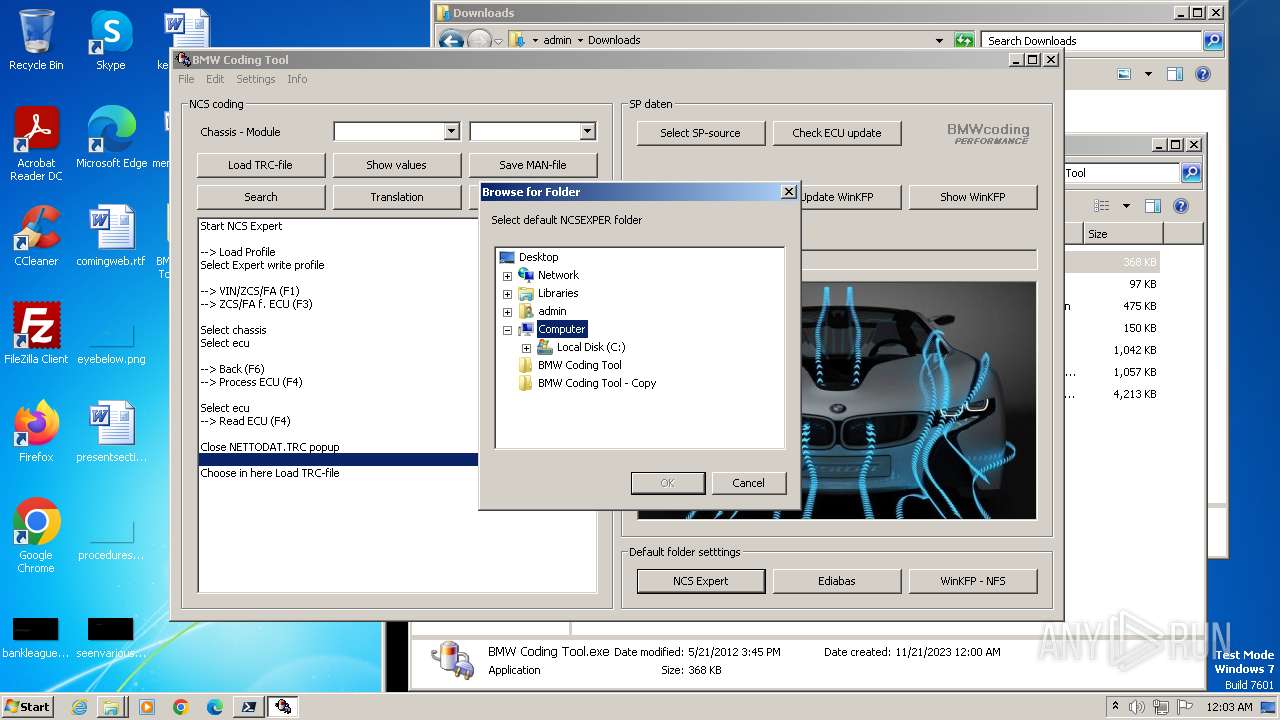Open view options dropdown in Downloads window

(x=1148, y=74)
